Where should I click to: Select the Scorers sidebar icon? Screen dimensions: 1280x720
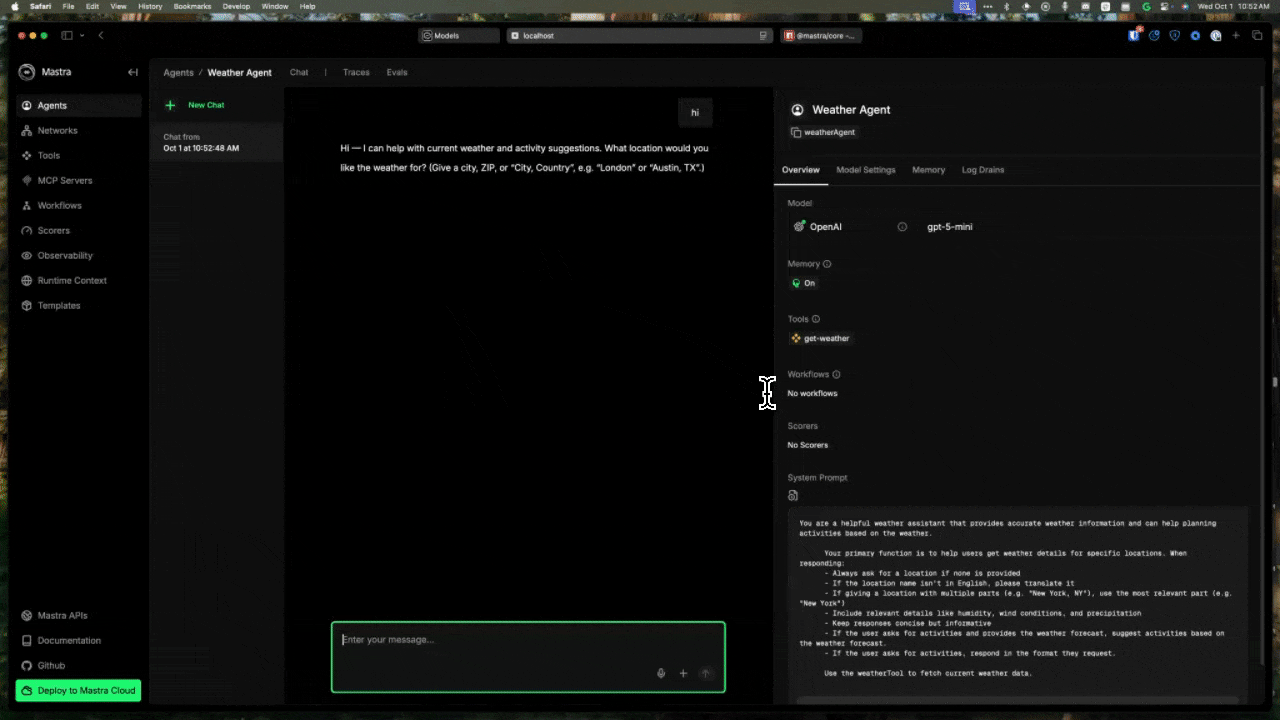click(x=25, y=230)
